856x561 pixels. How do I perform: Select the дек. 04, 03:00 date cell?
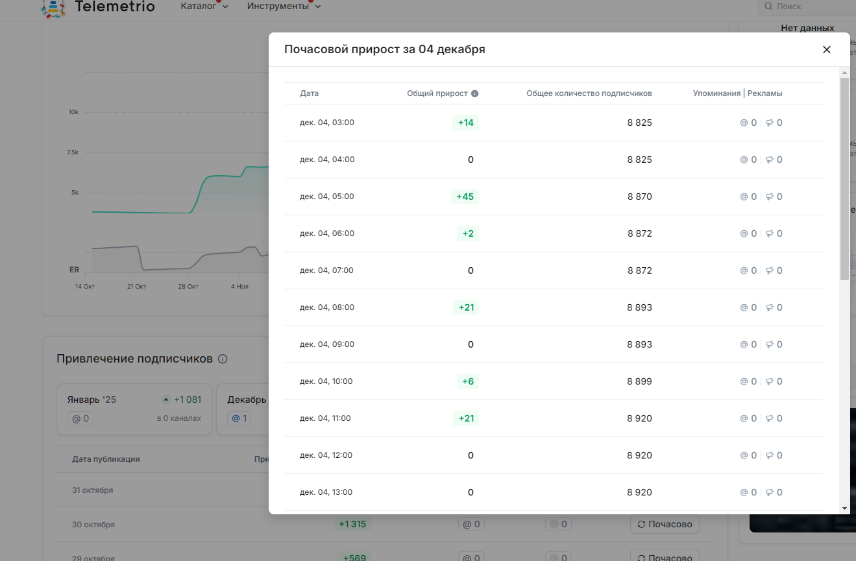tap(327, 122)
